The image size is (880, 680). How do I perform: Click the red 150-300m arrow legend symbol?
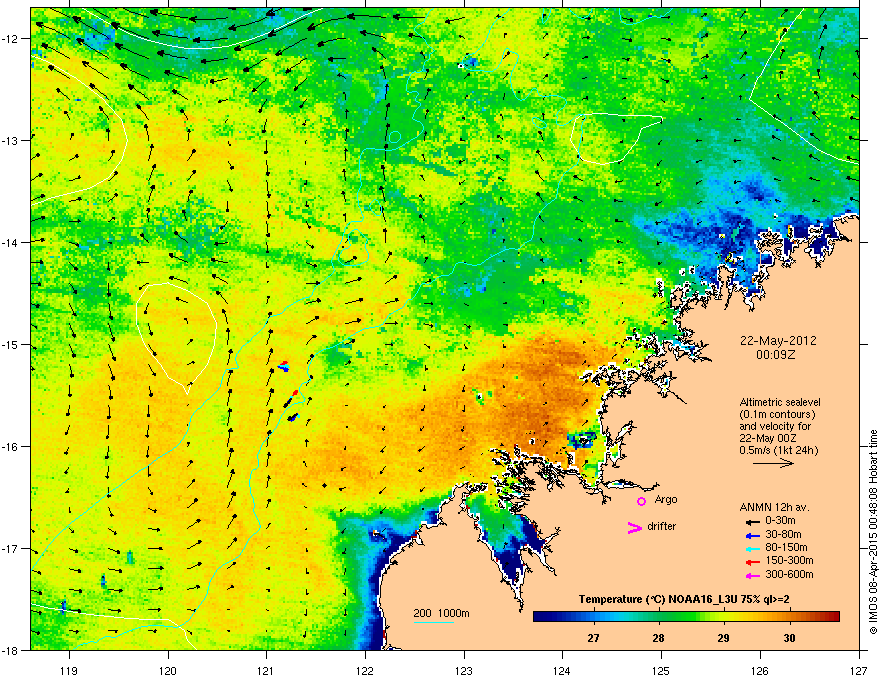(752, 561)
